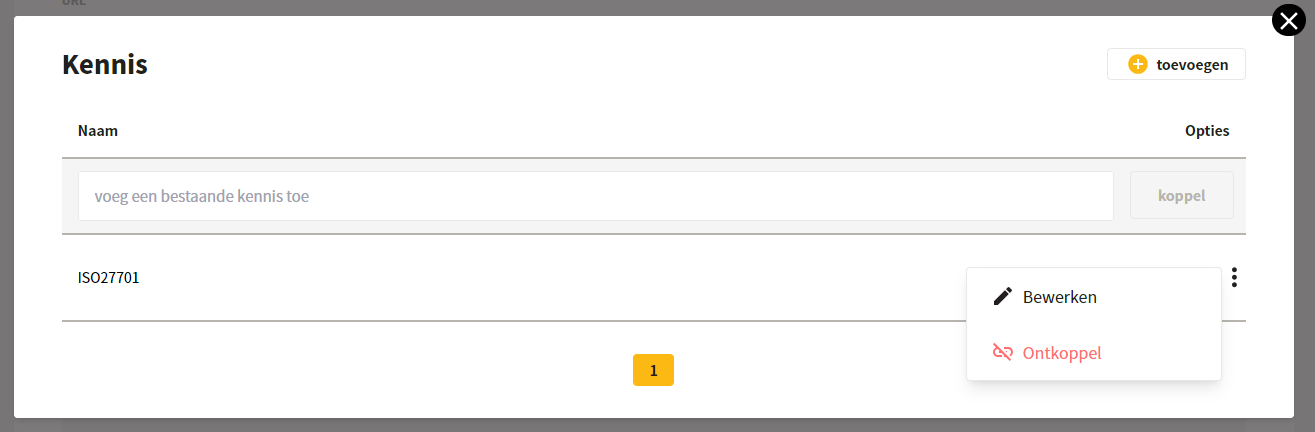
Task: Click the toevoegen button label
Action: point(1192,64)
